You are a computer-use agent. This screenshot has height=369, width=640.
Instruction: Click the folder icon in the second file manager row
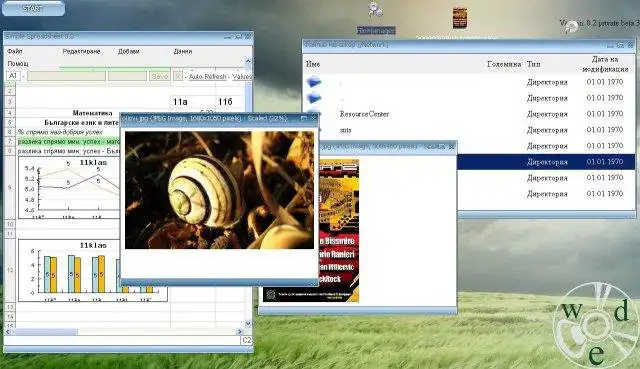point(313,98)
